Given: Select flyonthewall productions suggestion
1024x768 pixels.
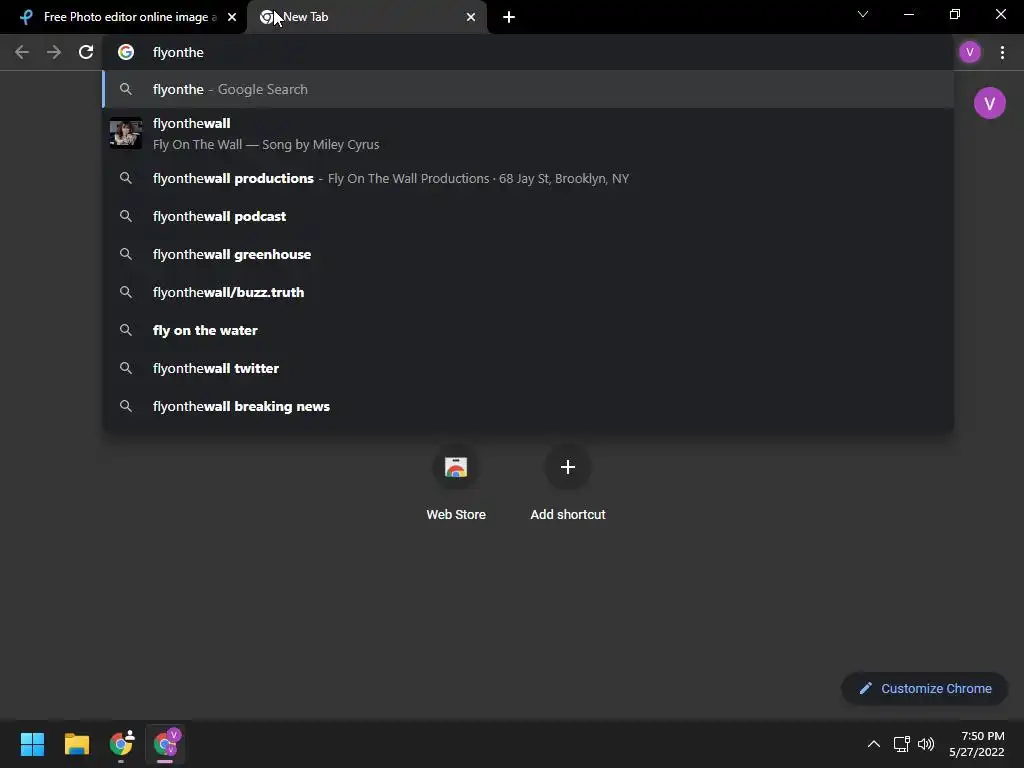Looking at the screenshot, I should [x=528, y=178].
